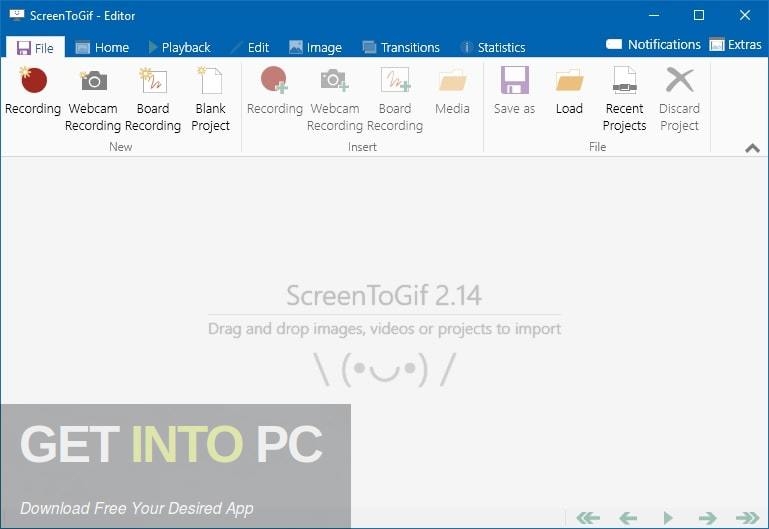Play the animation preview
The height and width of the screenshot is (529, 769).
click(x=667, y=517)
